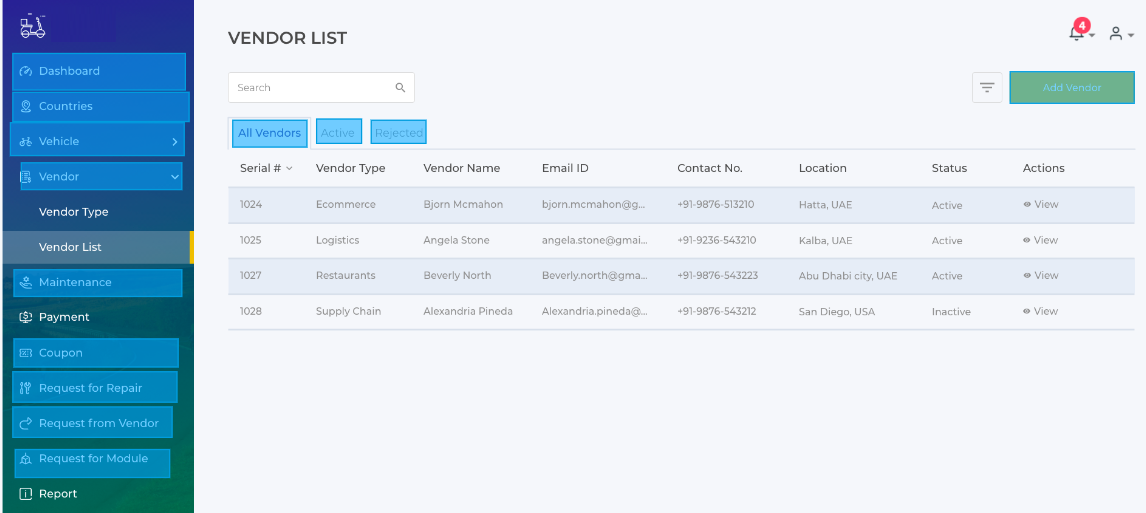The image size is (1146, 513).
Task: Click the Dashboard gauge icon
Action: pos(26,72)
